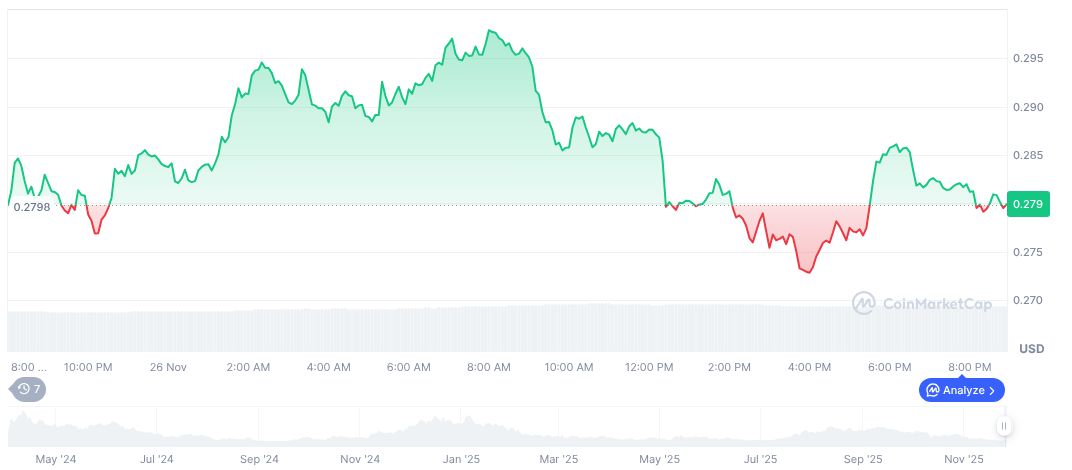The height and width of the screenshot is (470, 1072).
Task: Click the 0.270 price axis label
Action: 1027,300
